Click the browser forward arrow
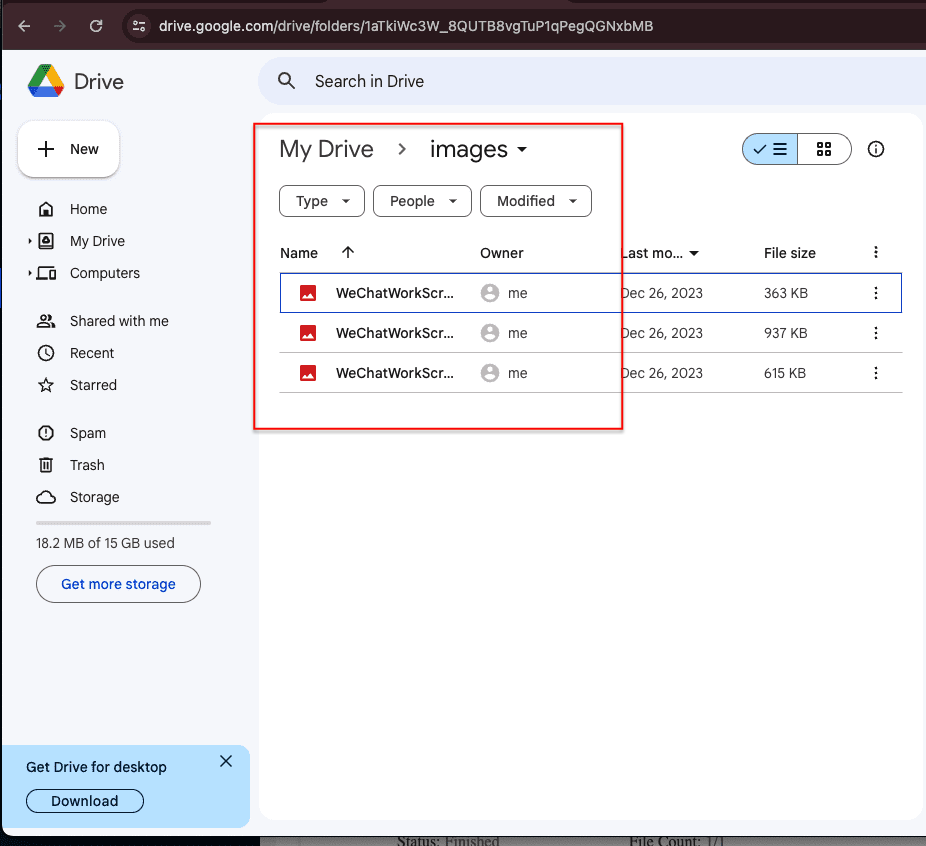 (x=60, y=26)
